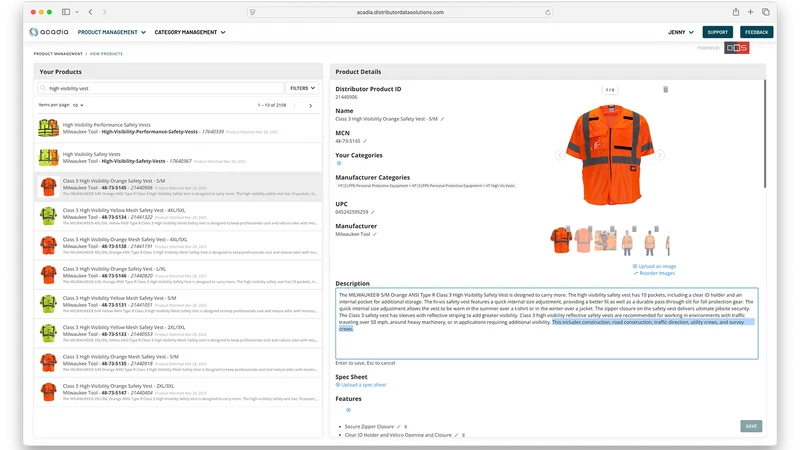Screen dimensions: 800x450
Task: Show the previous product image
Action: (560, 155)
